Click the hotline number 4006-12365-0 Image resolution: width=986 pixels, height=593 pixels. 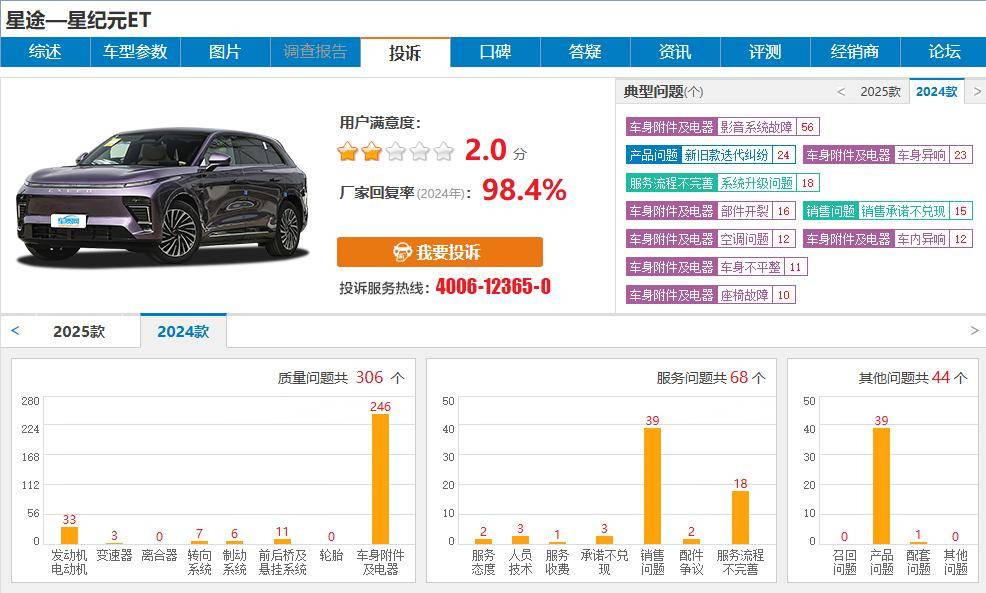tap(493, 287)
